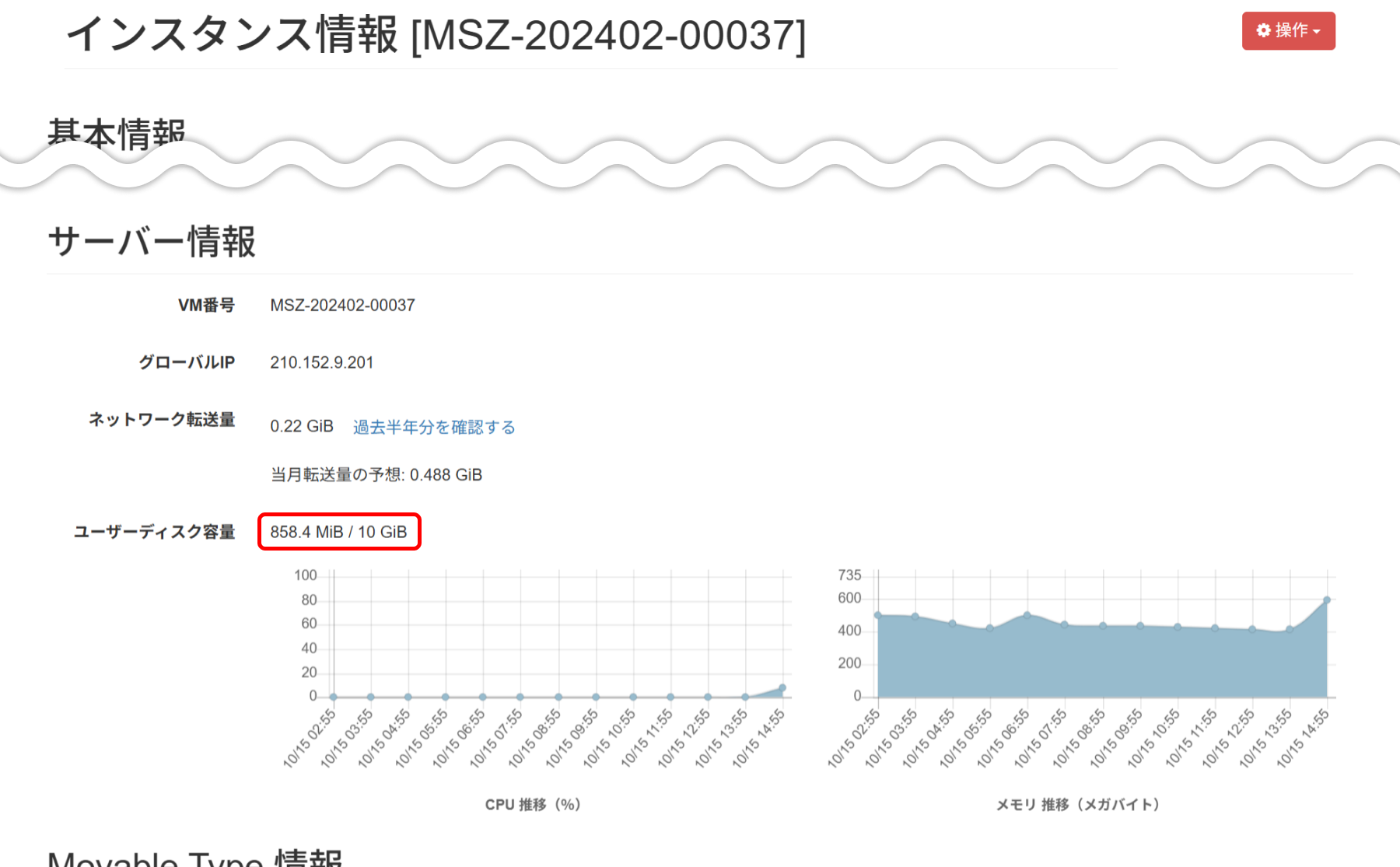
Task: Click the CPU chart 10/15 02:55 data point
Action: (334, 697)
